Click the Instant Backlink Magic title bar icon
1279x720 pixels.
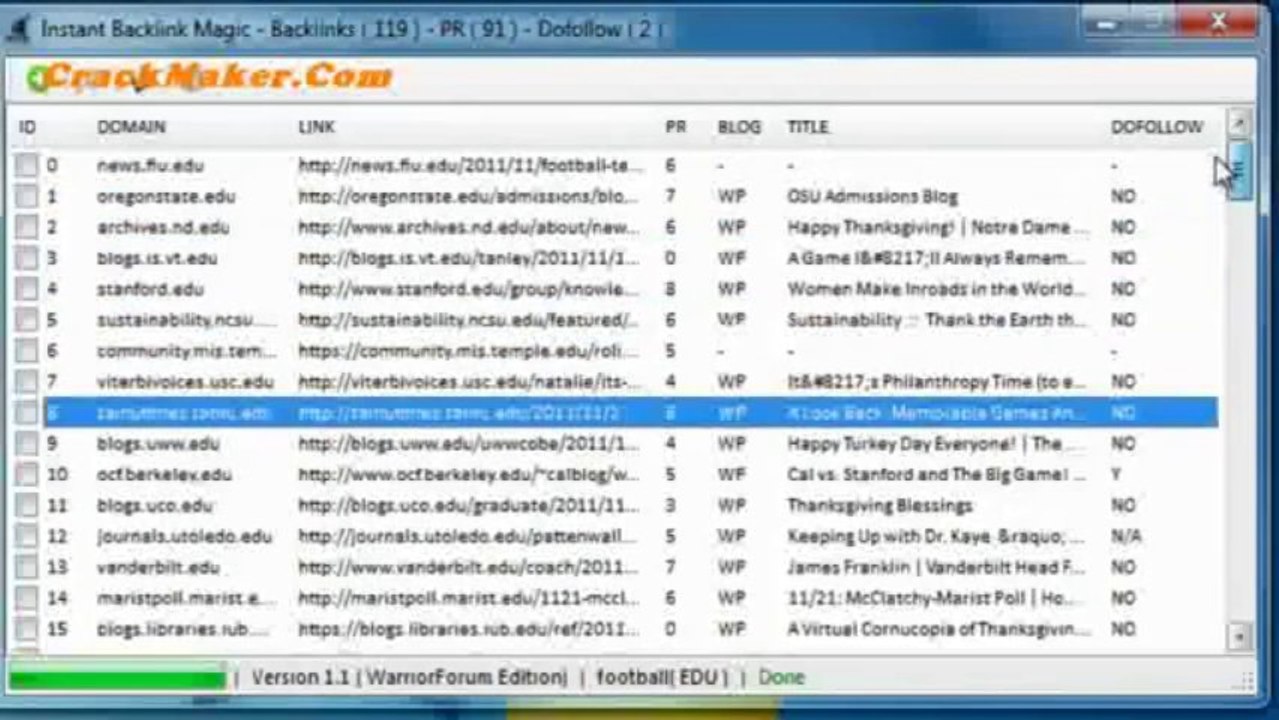click(x=17, y=29)
